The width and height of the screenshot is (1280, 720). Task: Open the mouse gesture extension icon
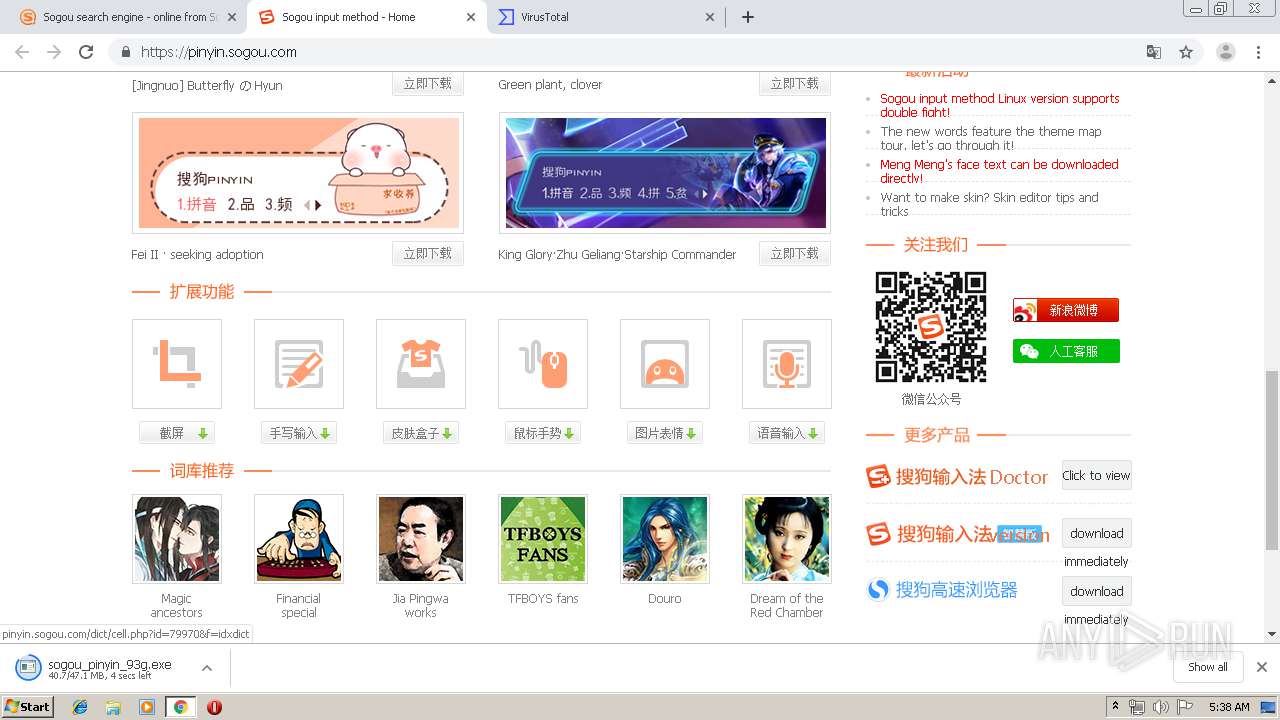point(543,364)
